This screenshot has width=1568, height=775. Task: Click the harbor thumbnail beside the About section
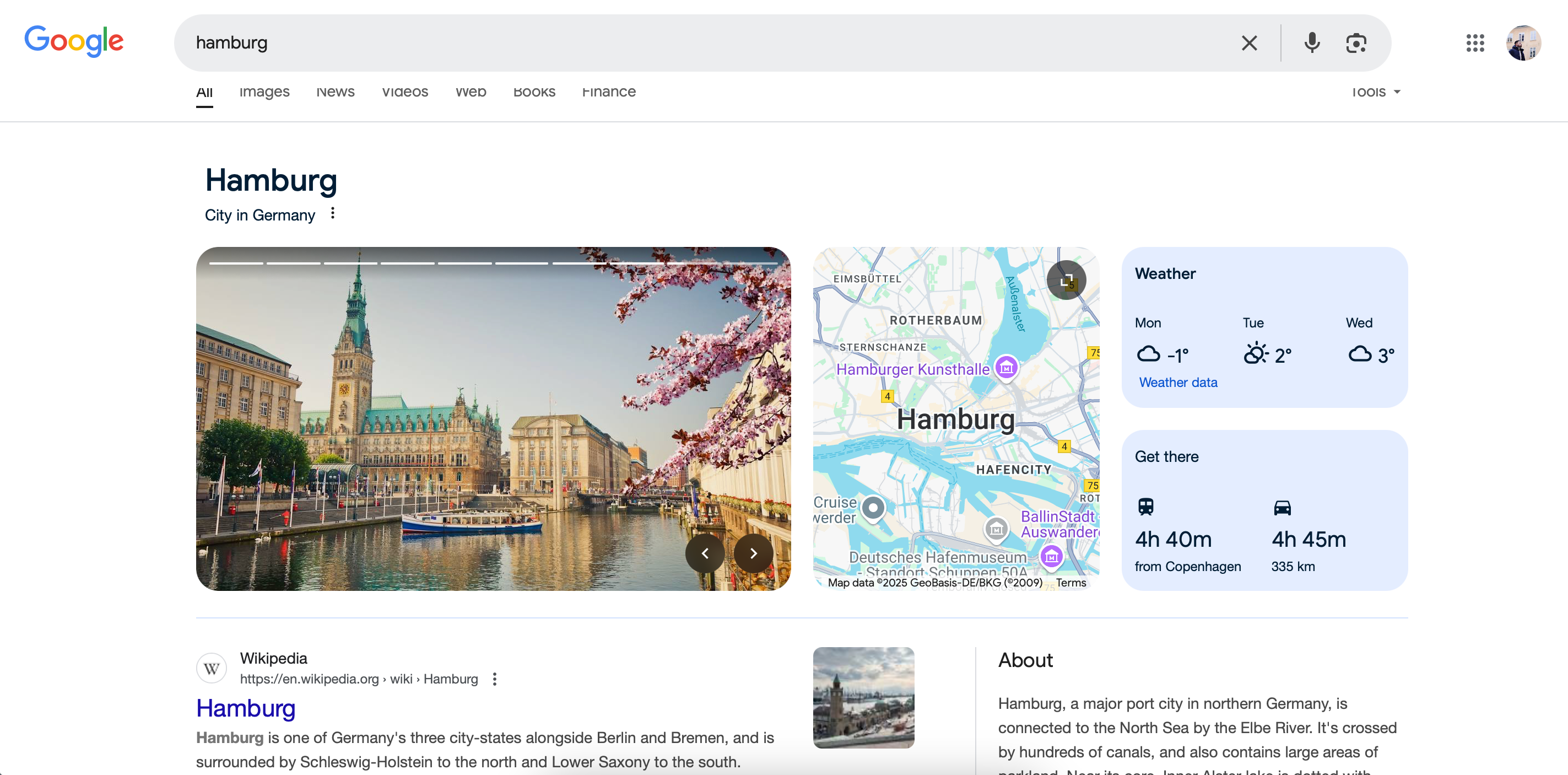(x=863, y=698)
